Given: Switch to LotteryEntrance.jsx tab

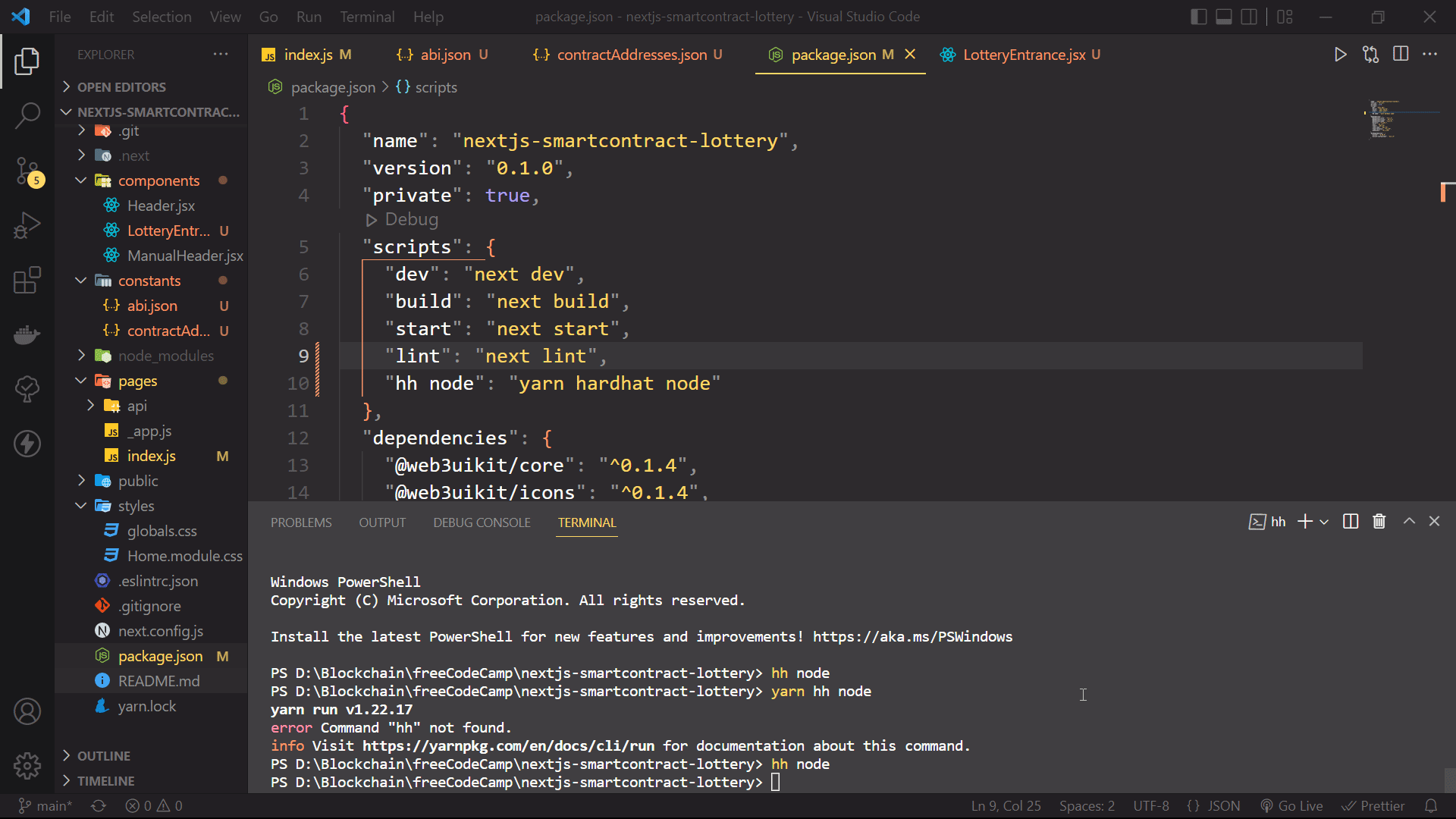Looking at the screenshot, I should coord(1020,55).
